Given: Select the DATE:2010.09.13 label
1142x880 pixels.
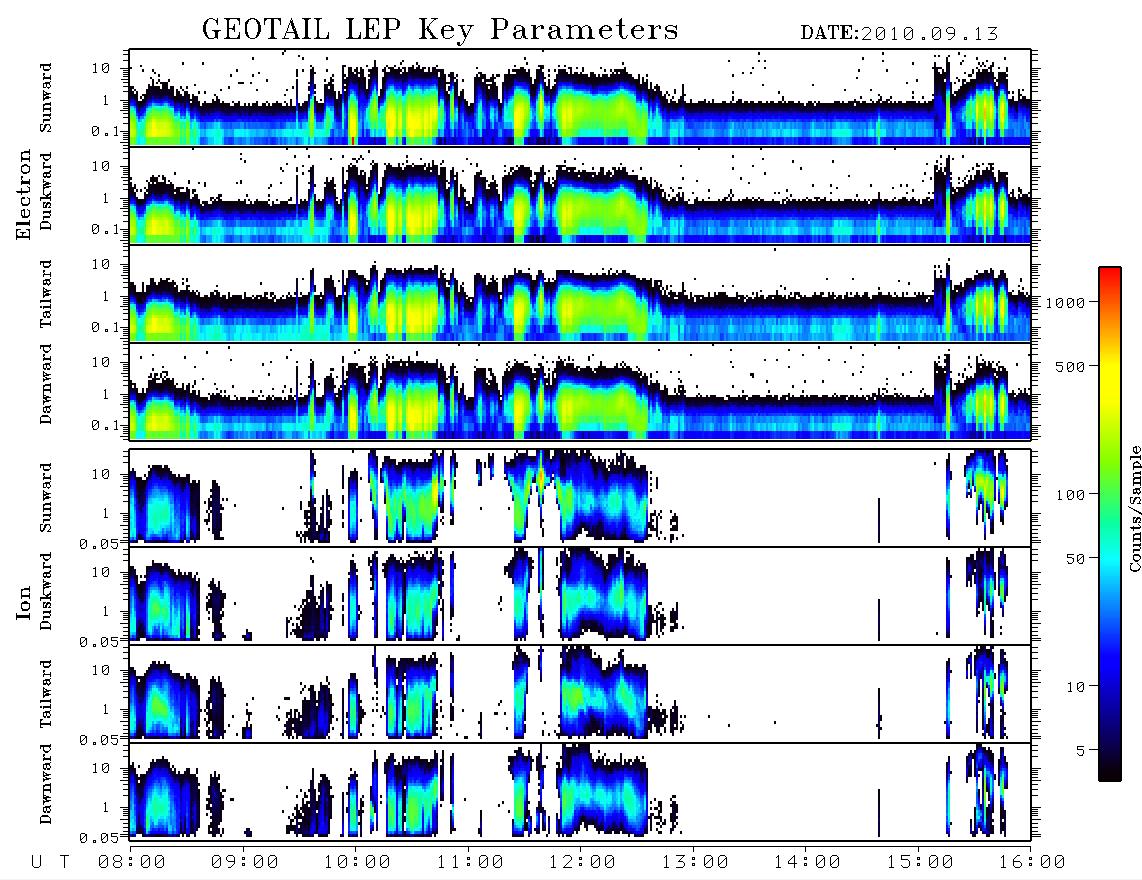Looking at the screenshot, I should pos(899,34).
